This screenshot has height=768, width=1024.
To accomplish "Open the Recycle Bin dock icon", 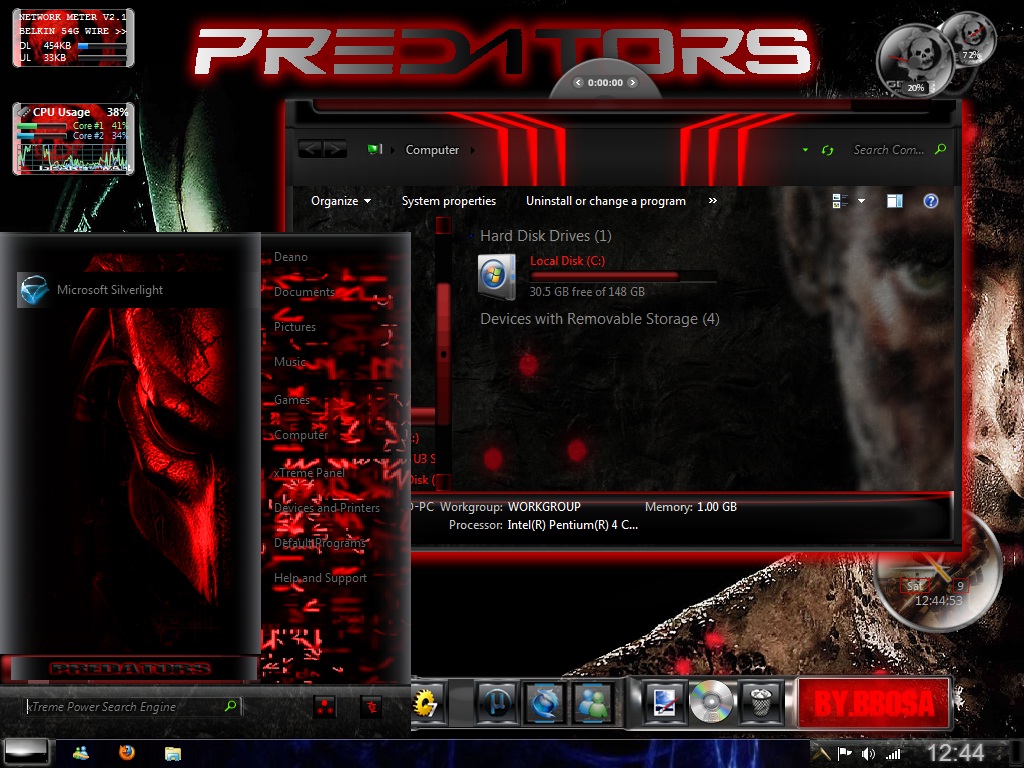I will 760,703.
